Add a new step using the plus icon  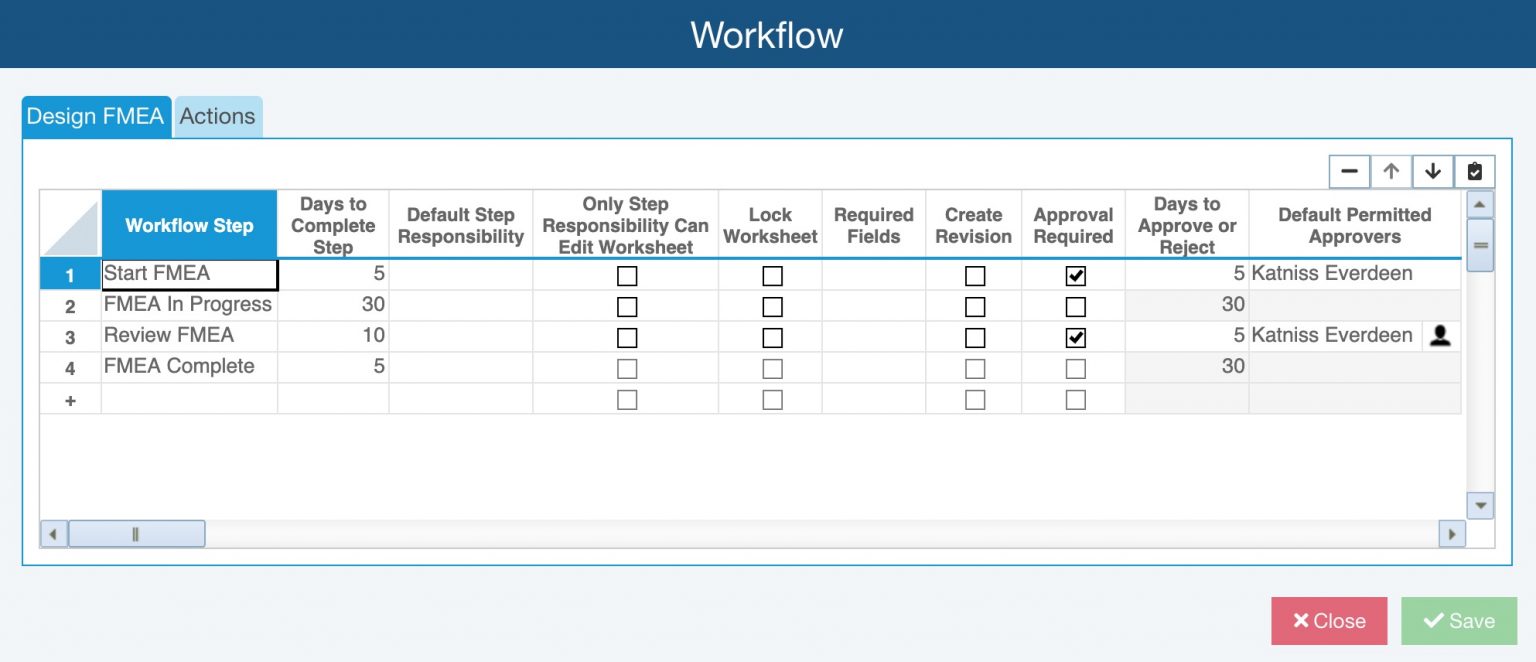(70, 398)
